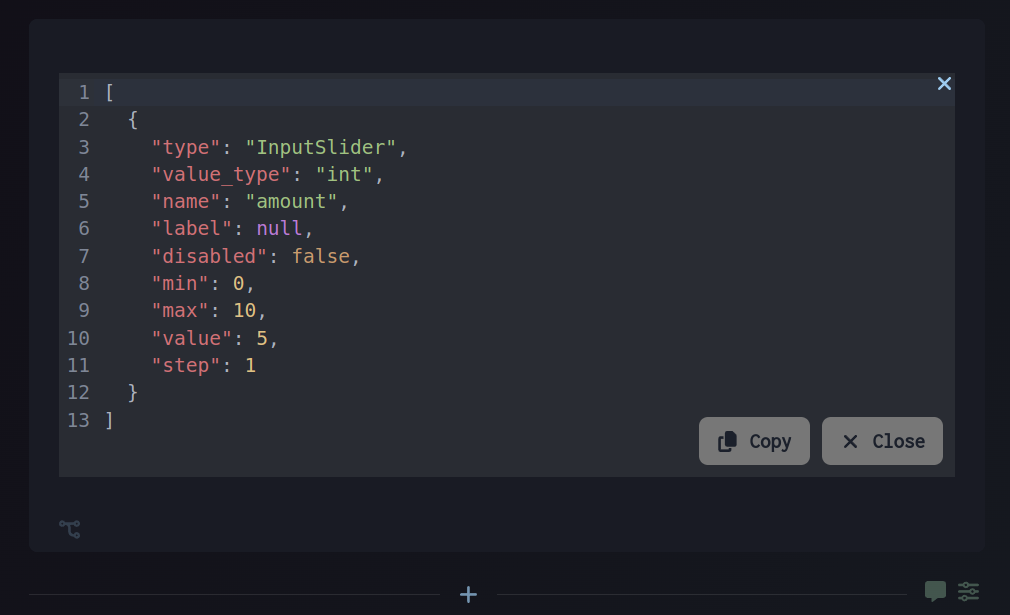Click the "type" key on line 3
Screen dimensions: 1010x615
point(186,147)
